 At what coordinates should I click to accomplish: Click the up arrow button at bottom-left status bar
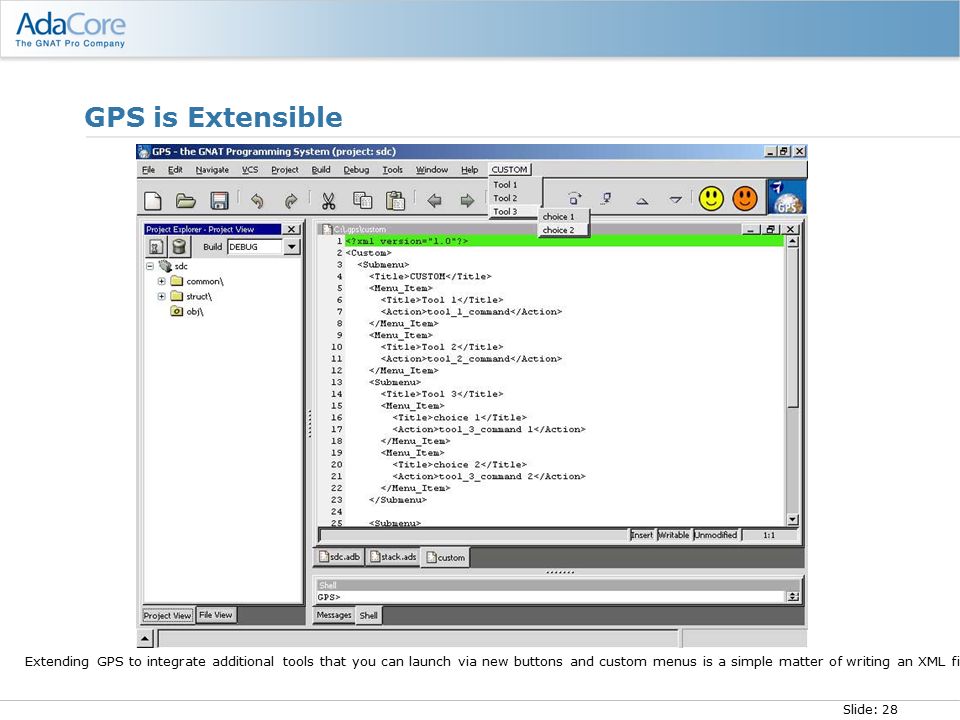point(144,639)
